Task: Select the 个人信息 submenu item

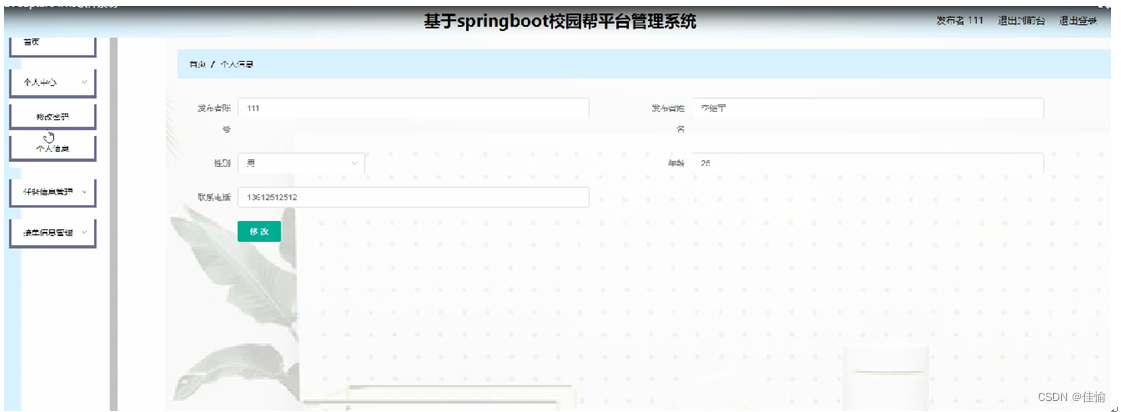Action: click(52, 148)
